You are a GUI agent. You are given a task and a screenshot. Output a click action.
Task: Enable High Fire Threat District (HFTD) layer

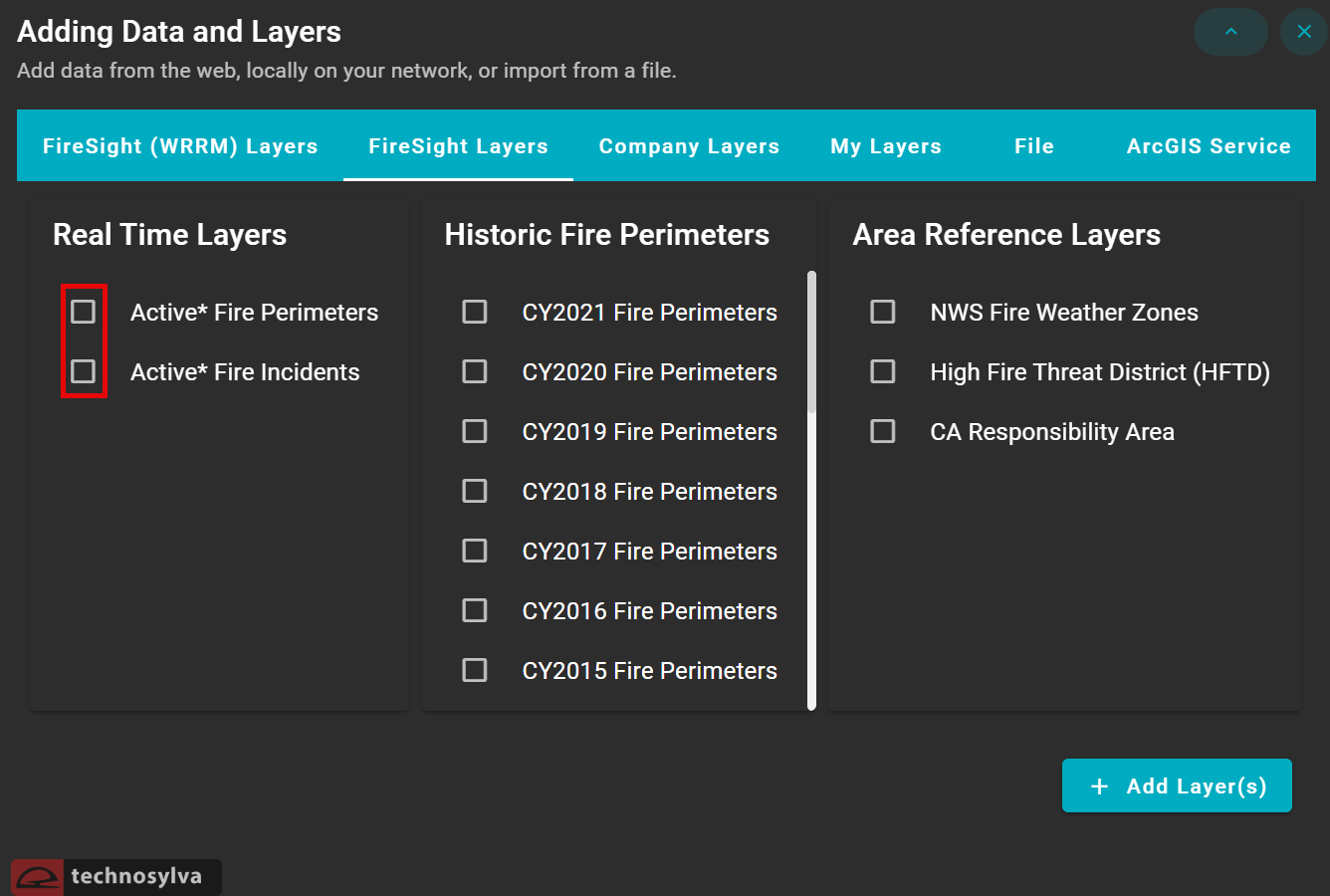883,371
